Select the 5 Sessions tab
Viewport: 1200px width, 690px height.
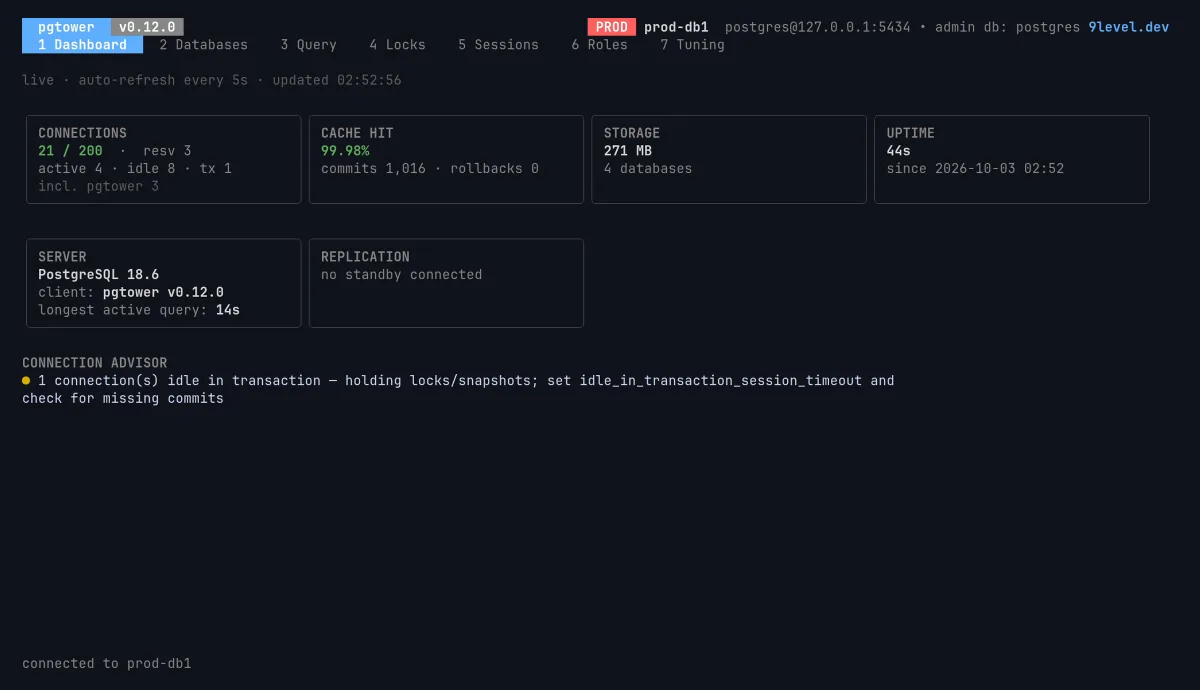[x=498, y=45]
